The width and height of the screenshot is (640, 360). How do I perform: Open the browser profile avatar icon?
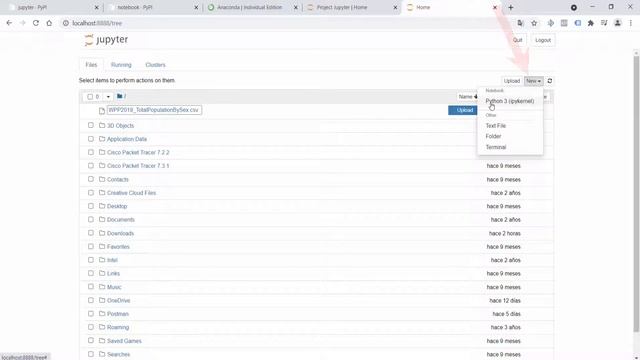coord(618,23)
